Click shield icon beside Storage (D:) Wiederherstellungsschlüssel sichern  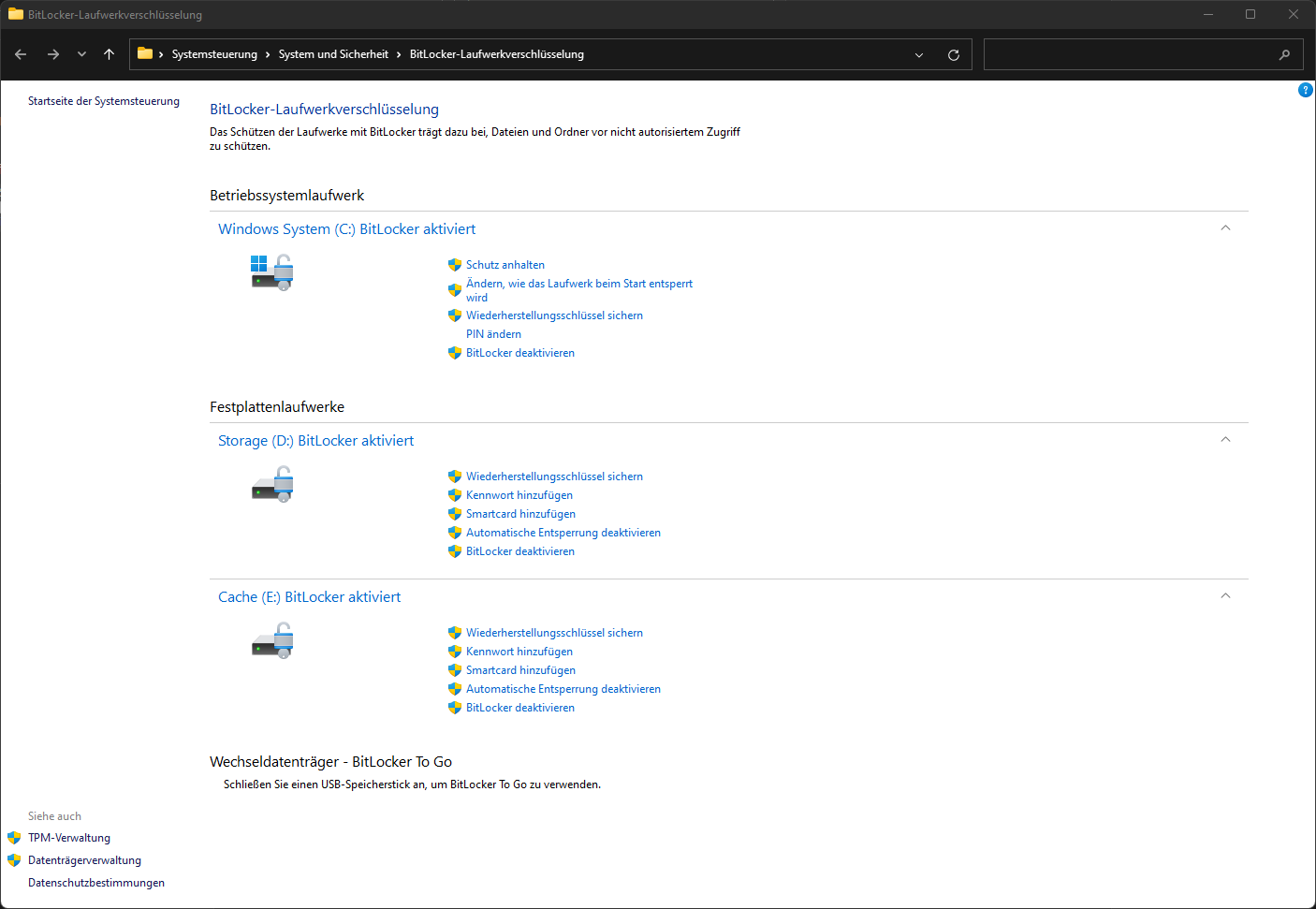coord(455,476)
